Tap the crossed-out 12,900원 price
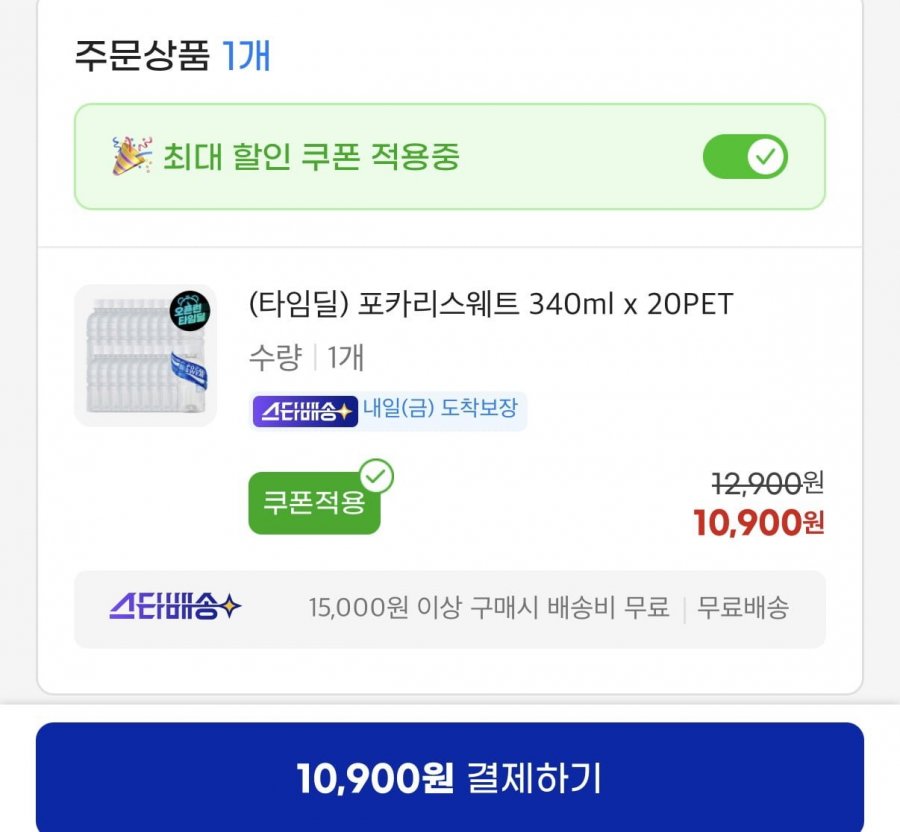The width and height of the screenshot is (900, 832). click(767, 483)
